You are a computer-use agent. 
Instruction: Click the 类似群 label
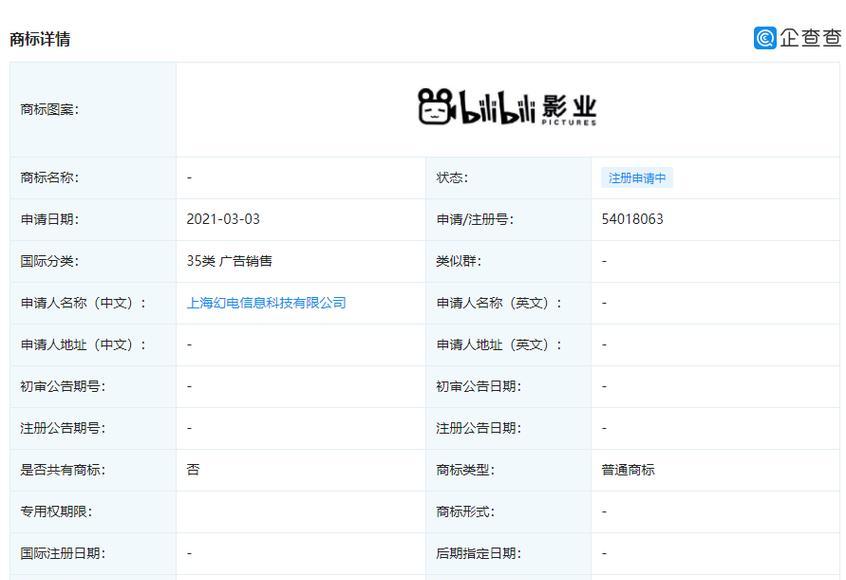pos(459,261)
